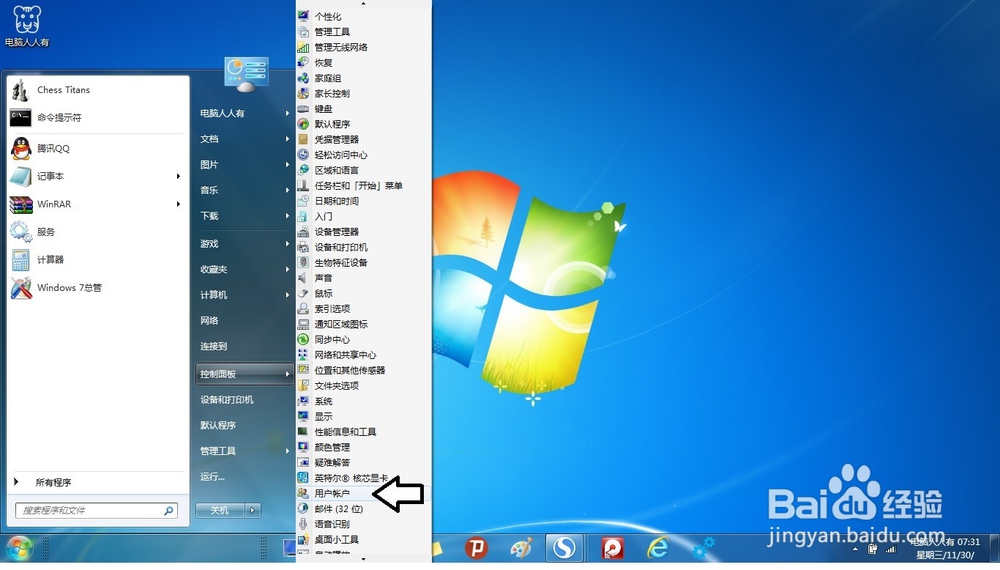Select 控制面板 in Start menu
The height and width of the screenshot is (570, 1000).
pyautogui.click(x=244, y=374)
